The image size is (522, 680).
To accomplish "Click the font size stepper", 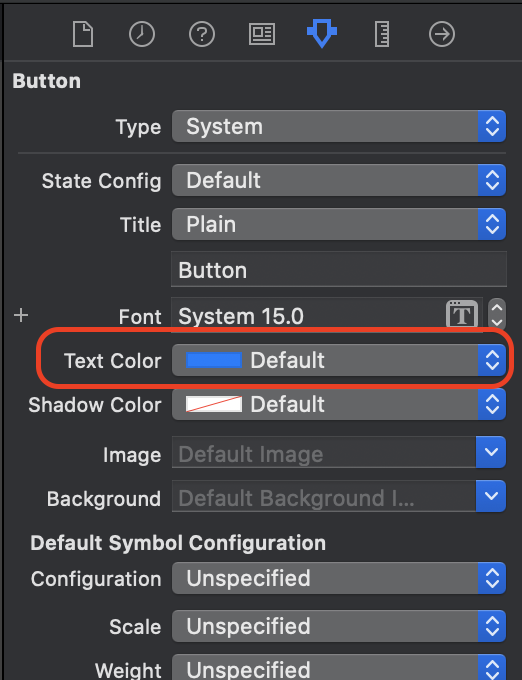I will [x=497, y=315].
